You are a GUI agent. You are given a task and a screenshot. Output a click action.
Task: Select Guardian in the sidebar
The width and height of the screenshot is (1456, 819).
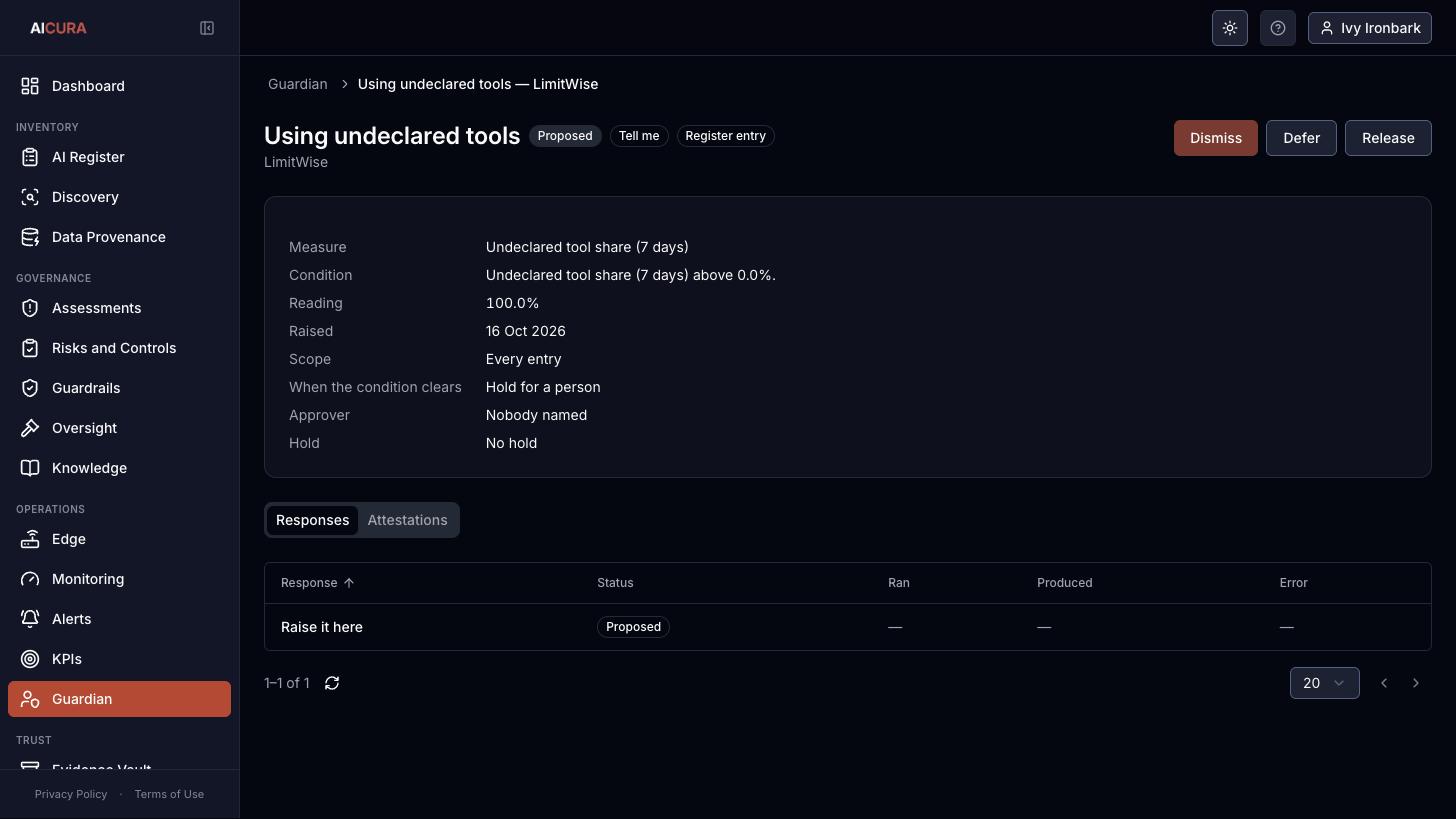119,699
